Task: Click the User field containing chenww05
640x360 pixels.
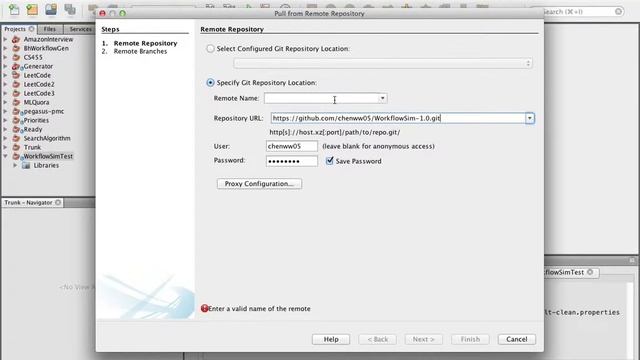Action: tap(291, 146)
